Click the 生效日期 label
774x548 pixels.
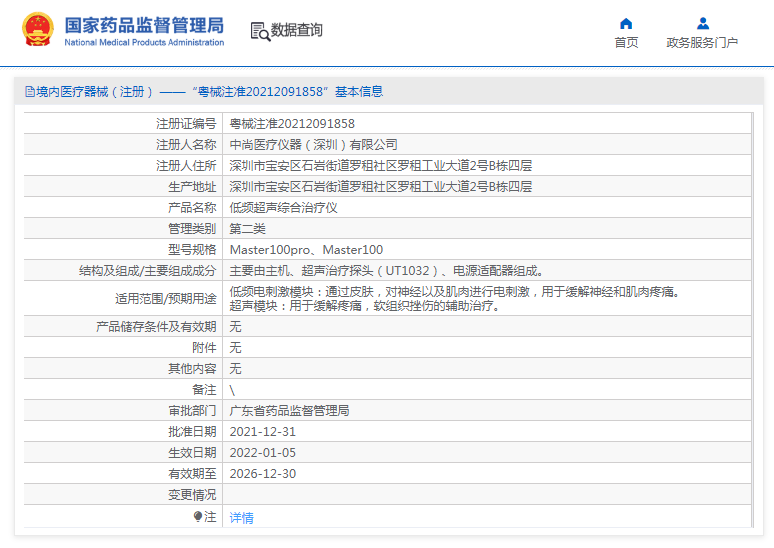[192, 453]
